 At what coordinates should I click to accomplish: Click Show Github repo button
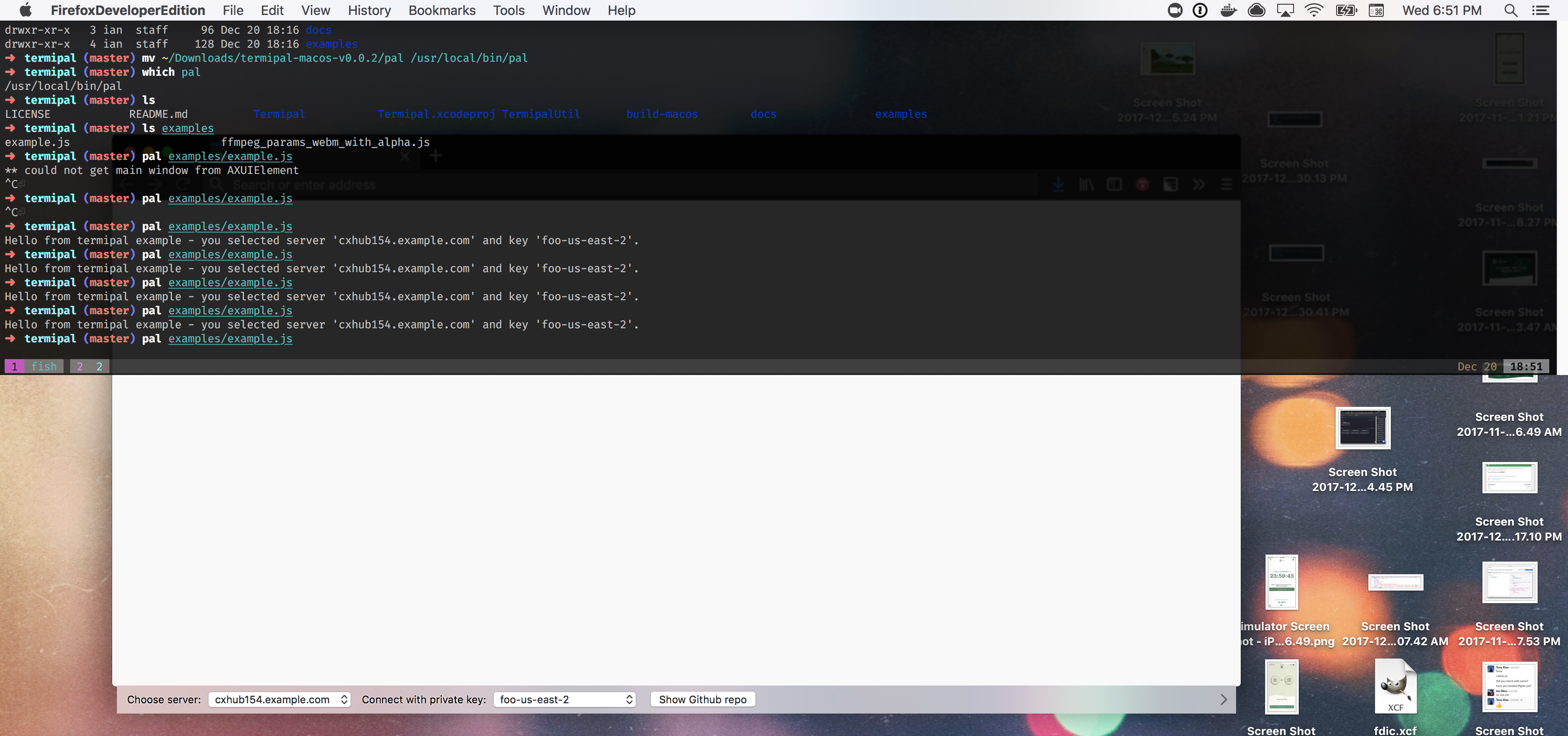[703, 700]
